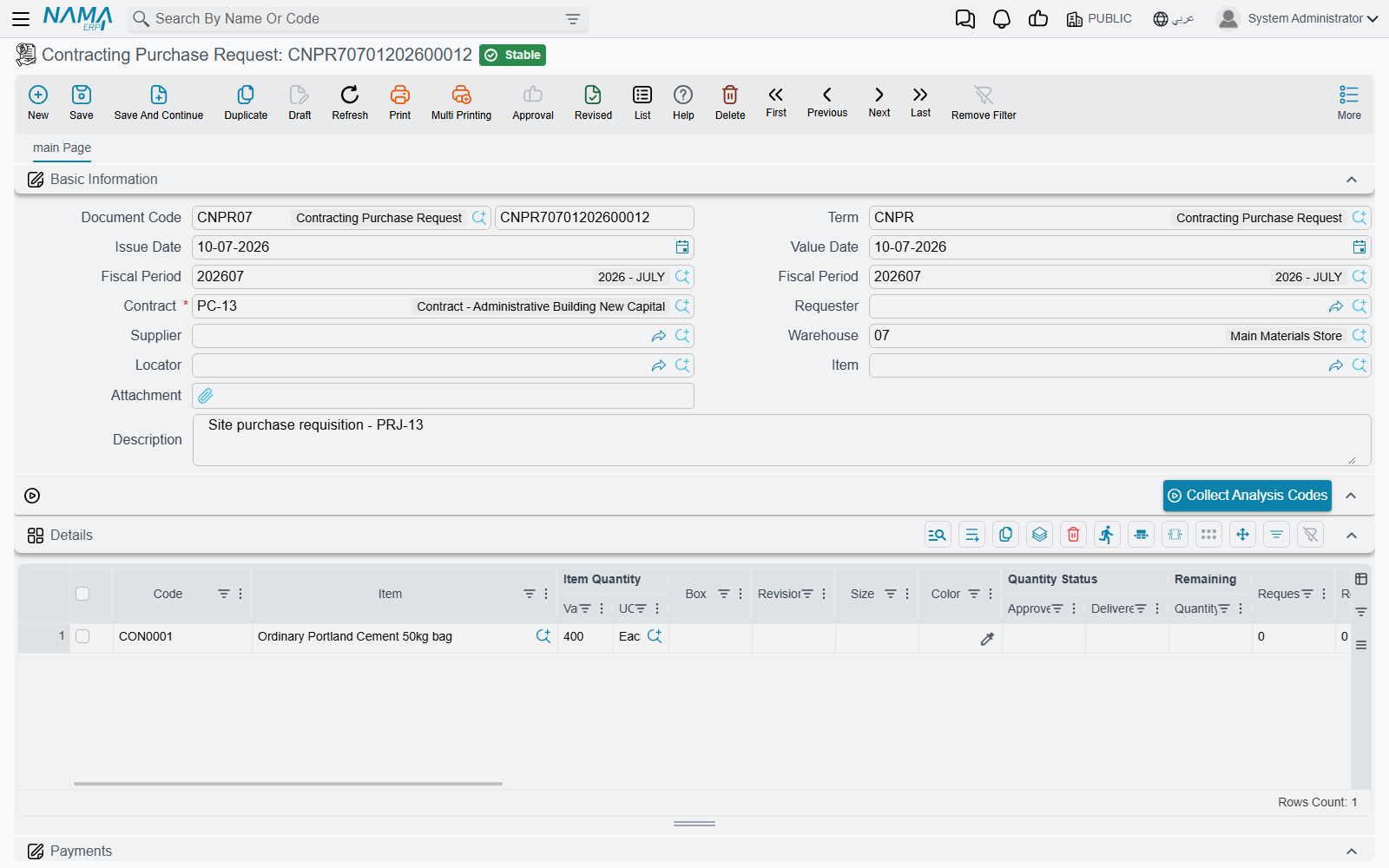Click the Draft toolbar button
Image resolution: width=1389 pixels, height=868 pixels.
coord(300,102)
